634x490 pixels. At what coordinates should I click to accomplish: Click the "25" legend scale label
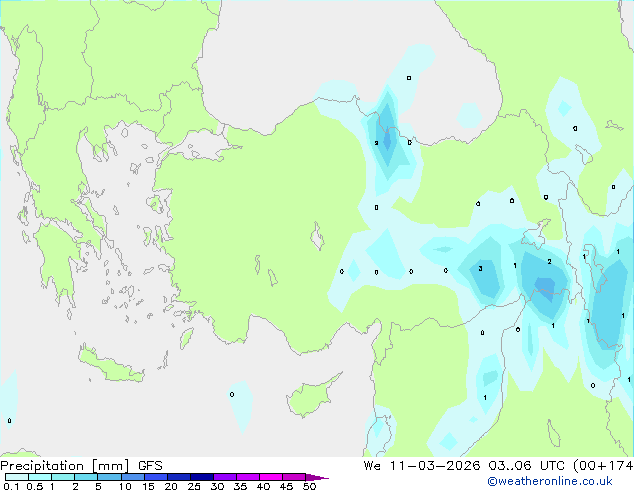[x=194, y=486]
